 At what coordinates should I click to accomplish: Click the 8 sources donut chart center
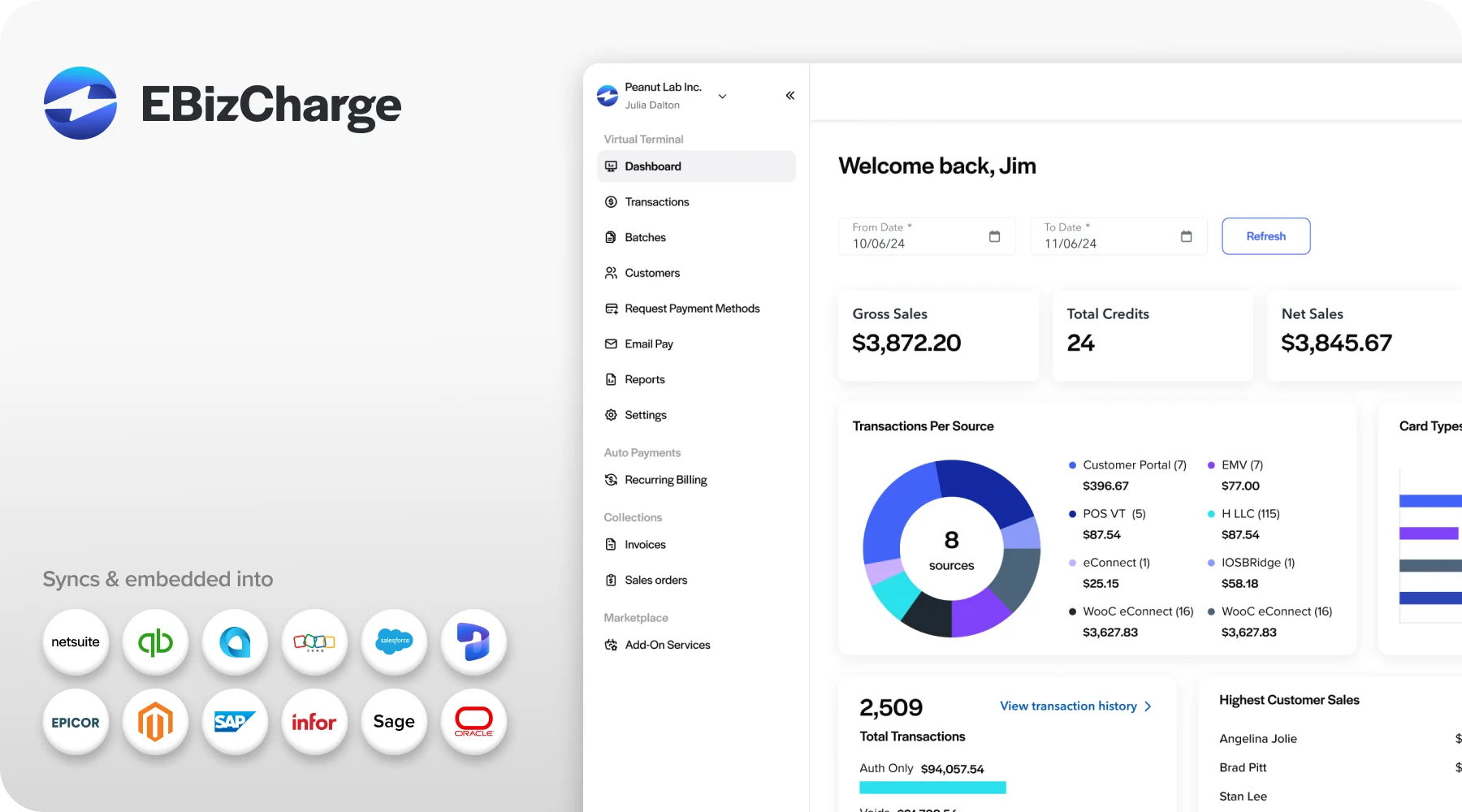(951, 550)
